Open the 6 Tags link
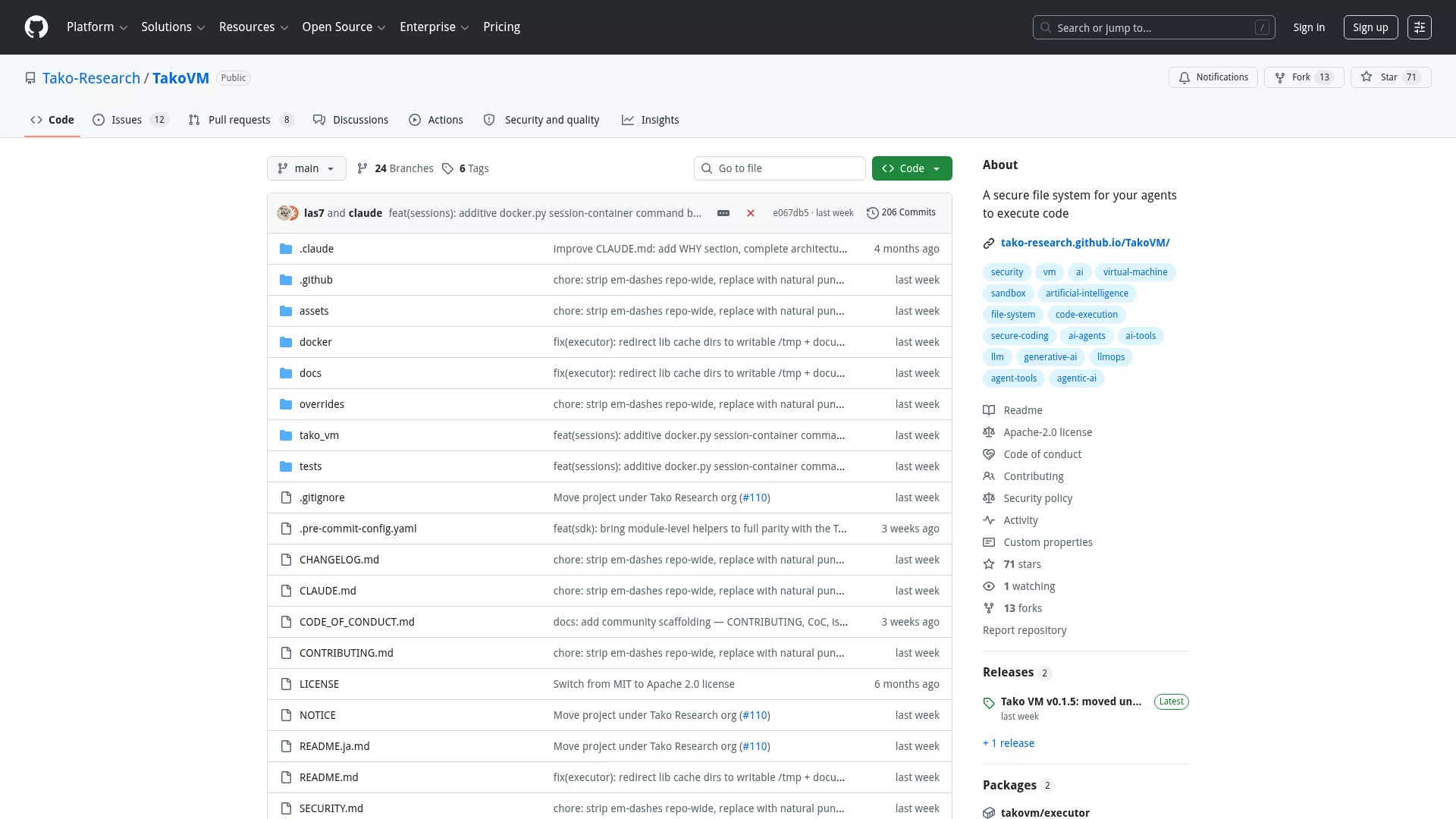1456x819 pixels. point(466,168)
